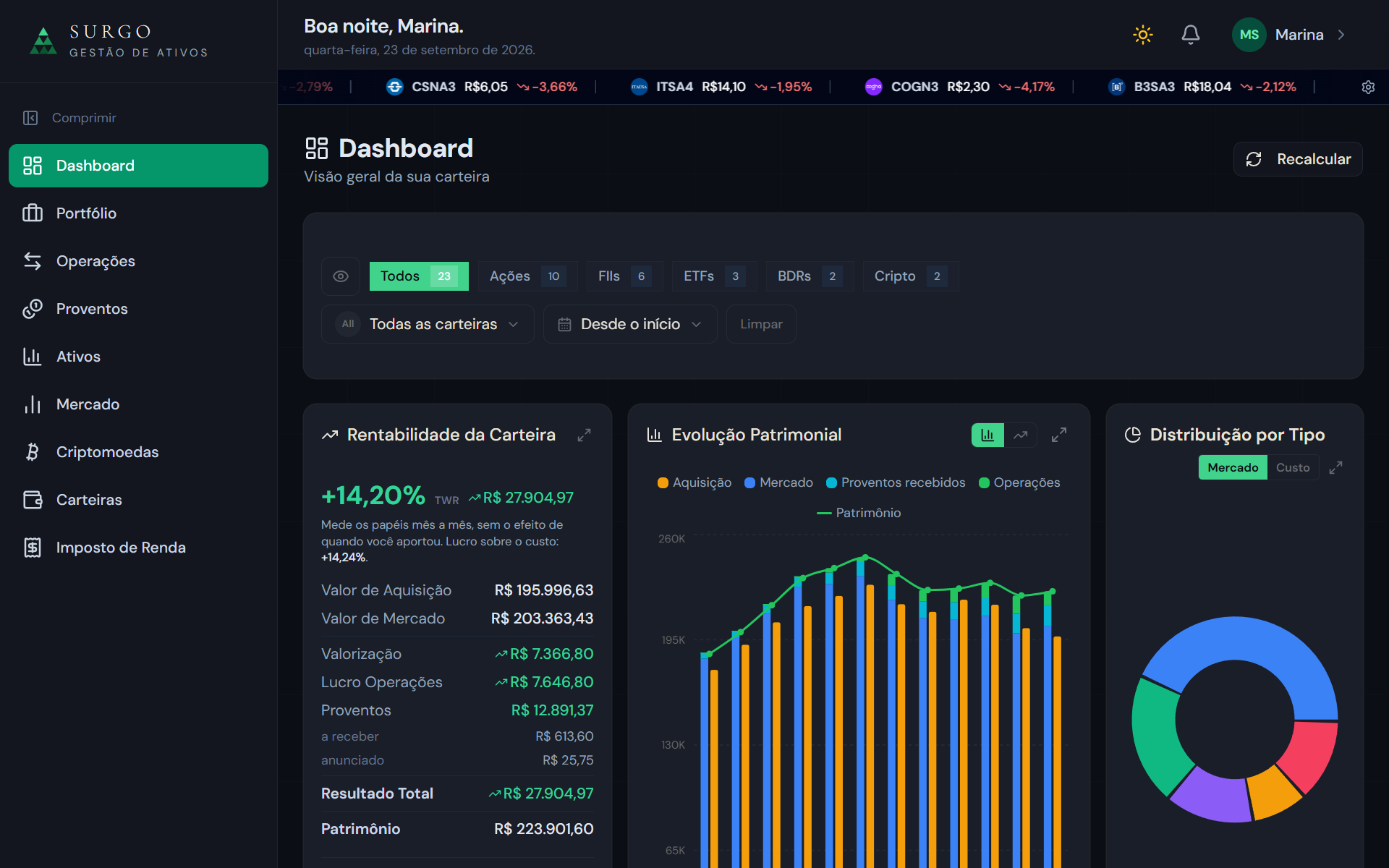Click the CSNA3 ticker logo
The image size is (1389, 868).
(395, 87)
